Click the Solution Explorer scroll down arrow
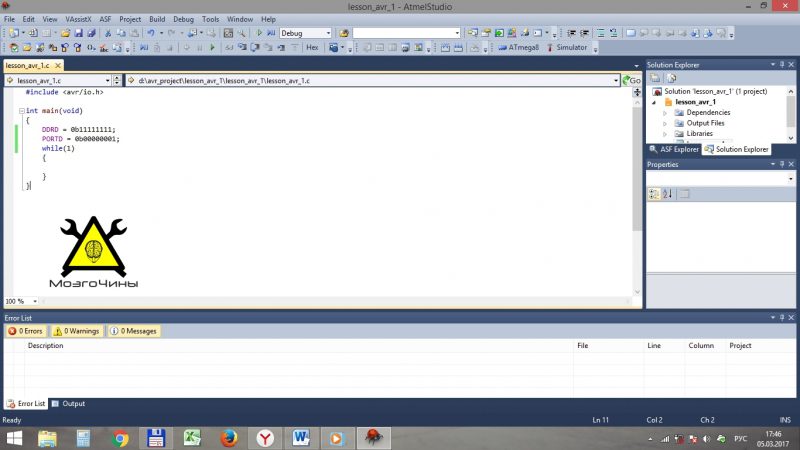 [791, 138]
